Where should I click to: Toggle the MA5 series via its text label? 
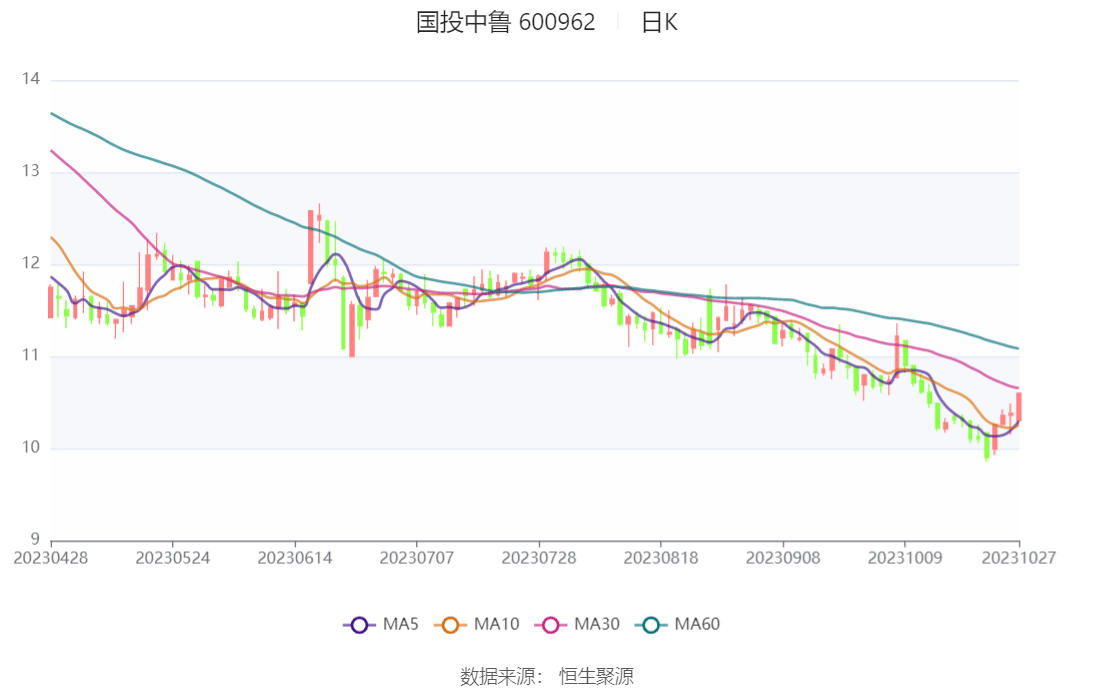[x=400, y=625]
